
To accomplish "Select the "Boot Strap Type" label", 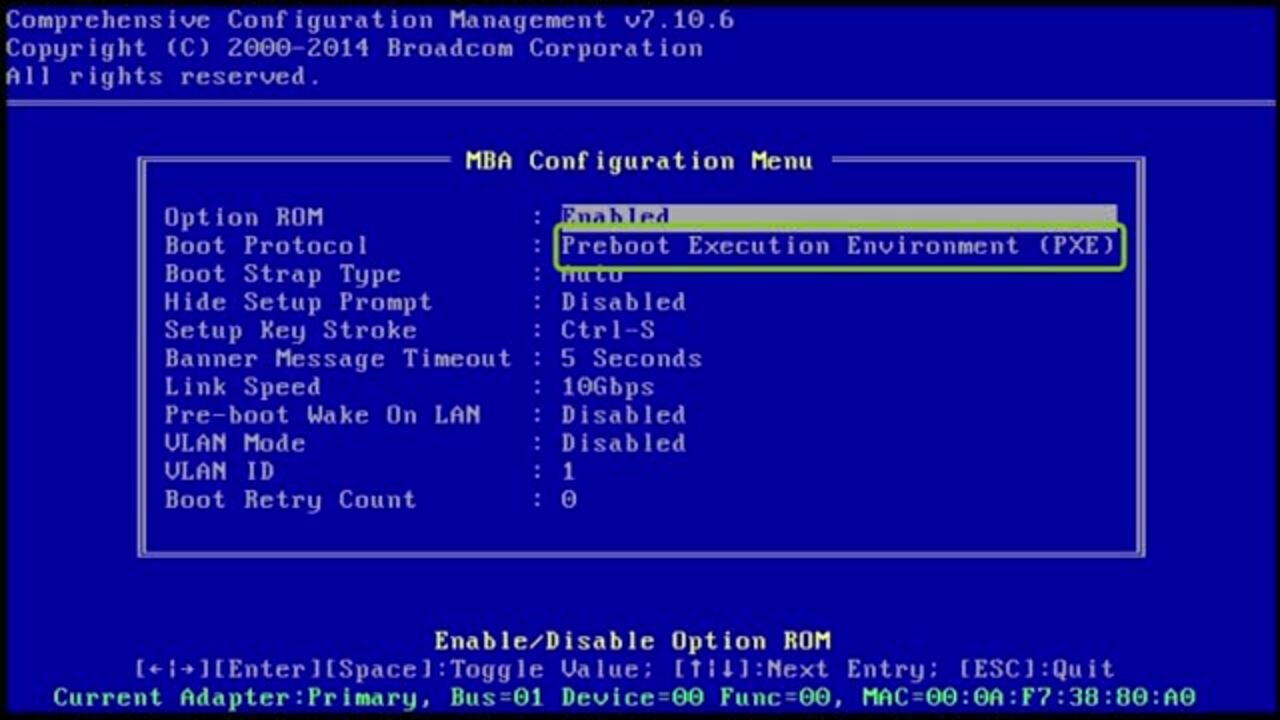I will pos(282,274).
